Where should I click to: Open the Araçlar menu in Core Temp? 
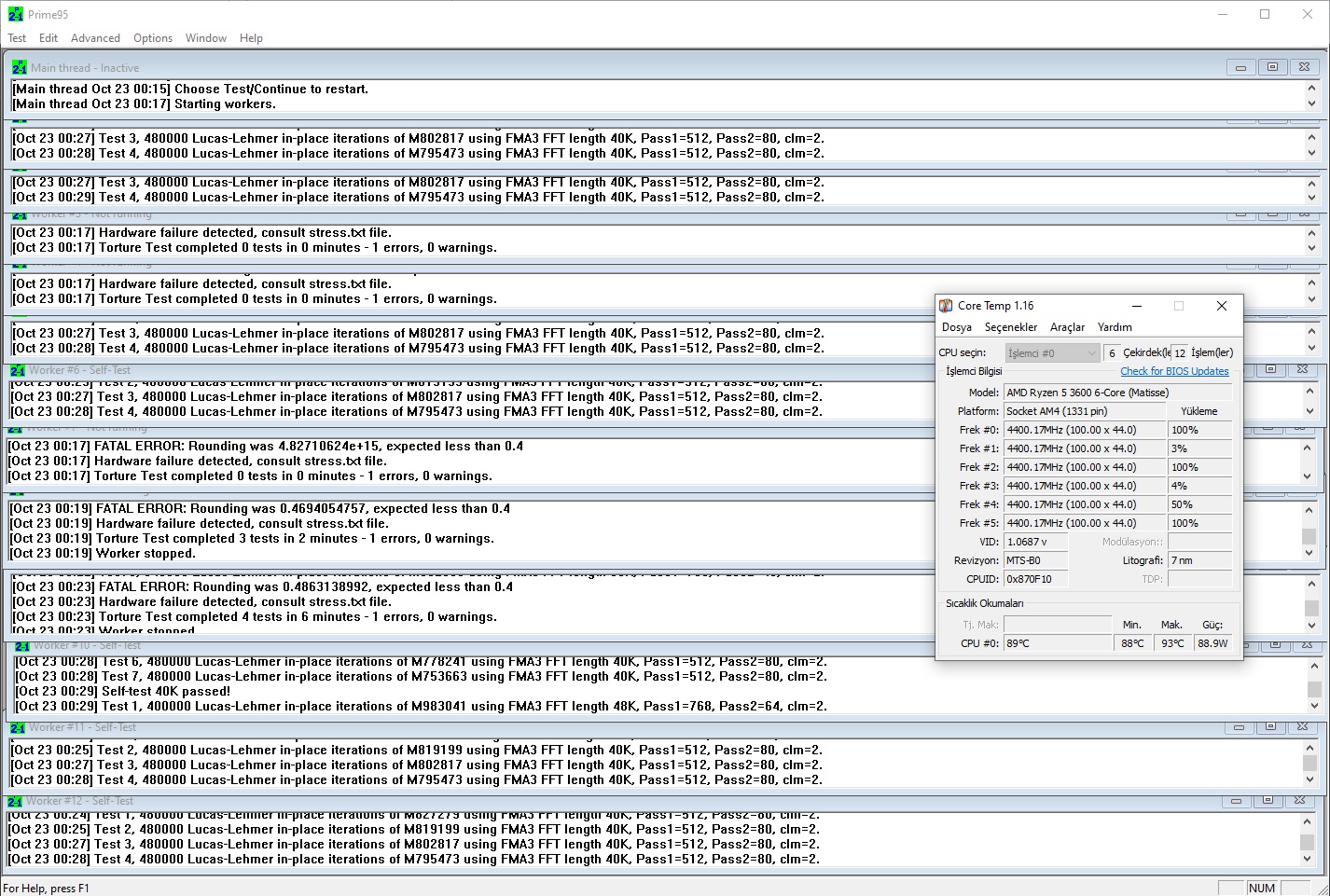point(1067,327)
